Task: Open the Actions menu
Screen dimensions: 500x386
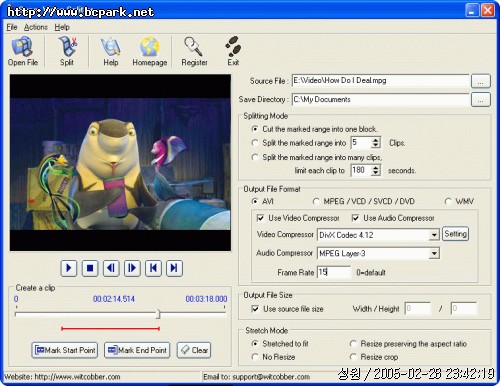Action: coord(36,27)
